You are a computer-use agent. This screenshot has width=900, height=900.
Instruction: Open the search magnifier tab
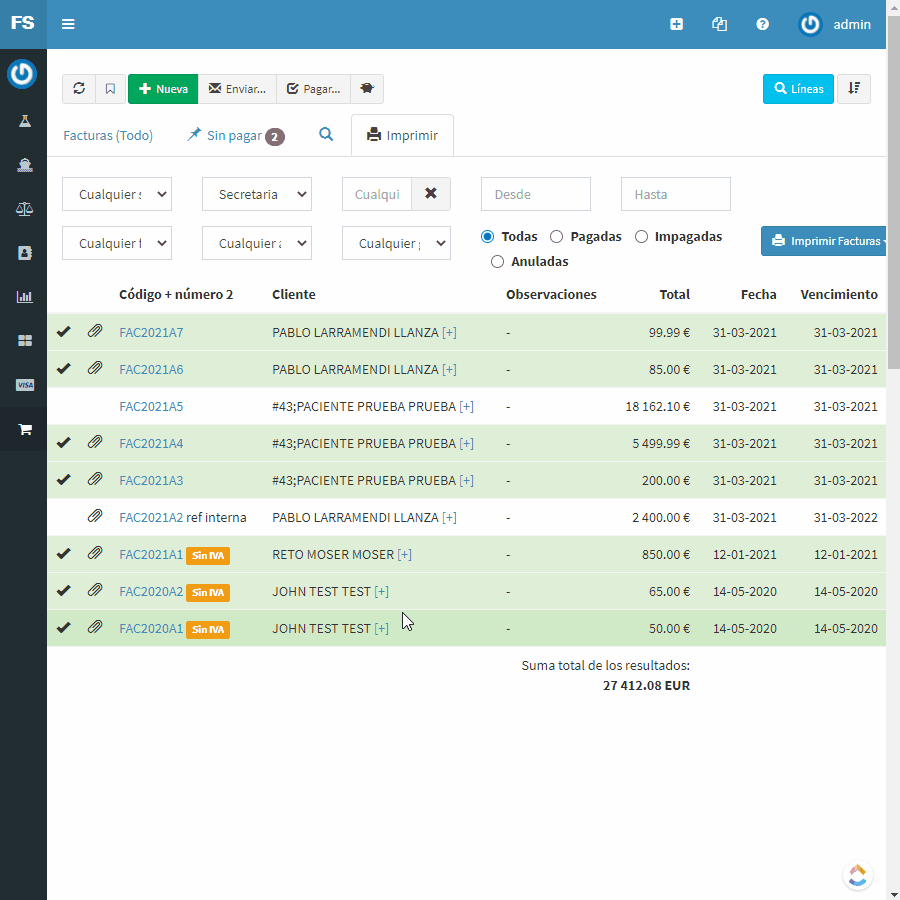(x=326, y=135)
